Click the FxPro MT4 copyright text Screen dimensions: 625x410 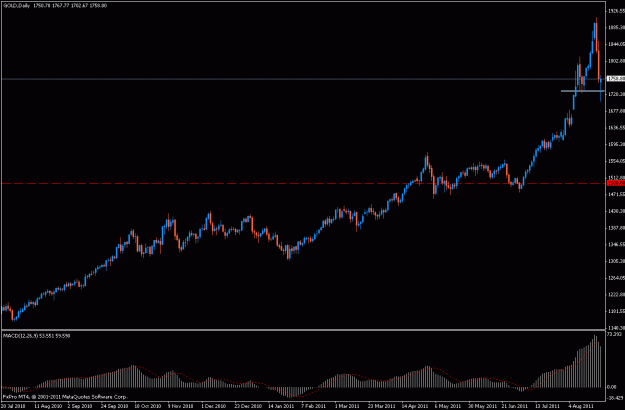point(65,397)
